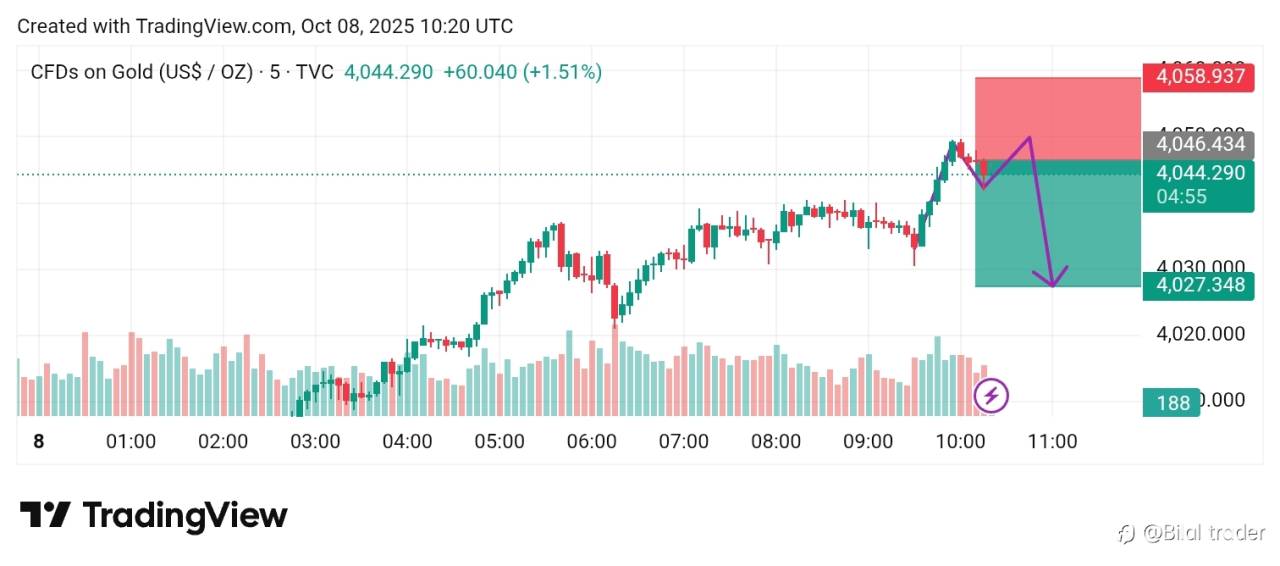Click the 4,027.348 target price label
The height and width of the screenshot is (566, 1280).
pos(1199,285)
